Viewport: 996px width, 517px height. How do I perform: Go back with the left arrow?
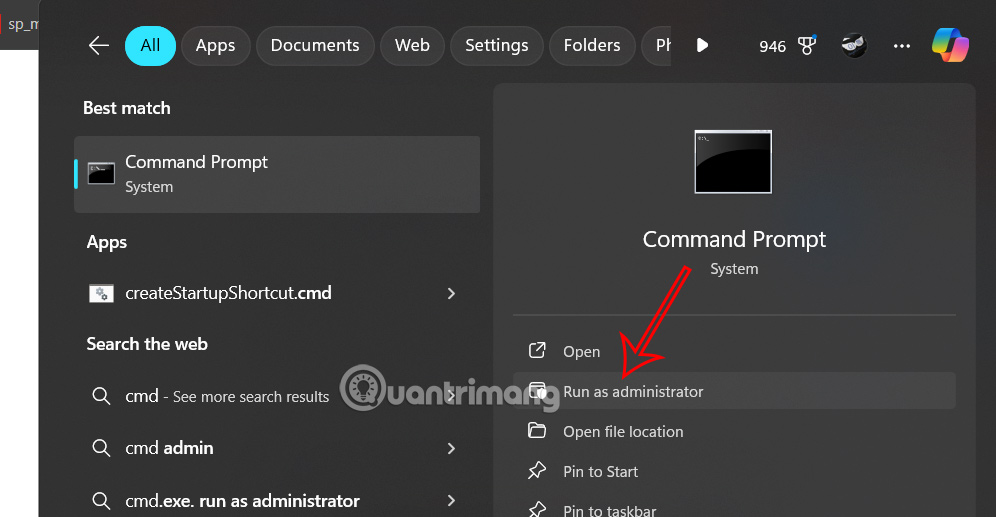tap(98, 46)
